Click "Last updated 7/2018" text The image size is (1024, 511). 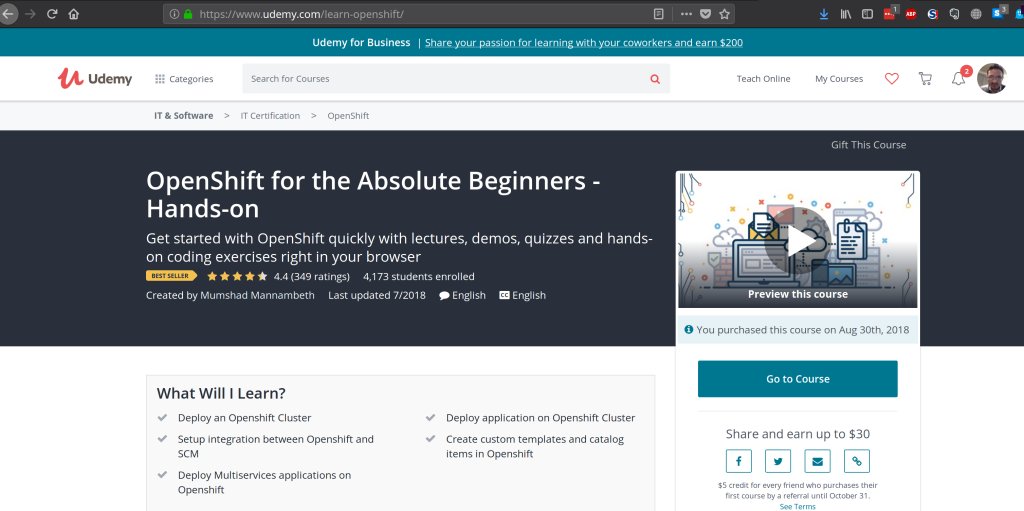click(377, 295)
